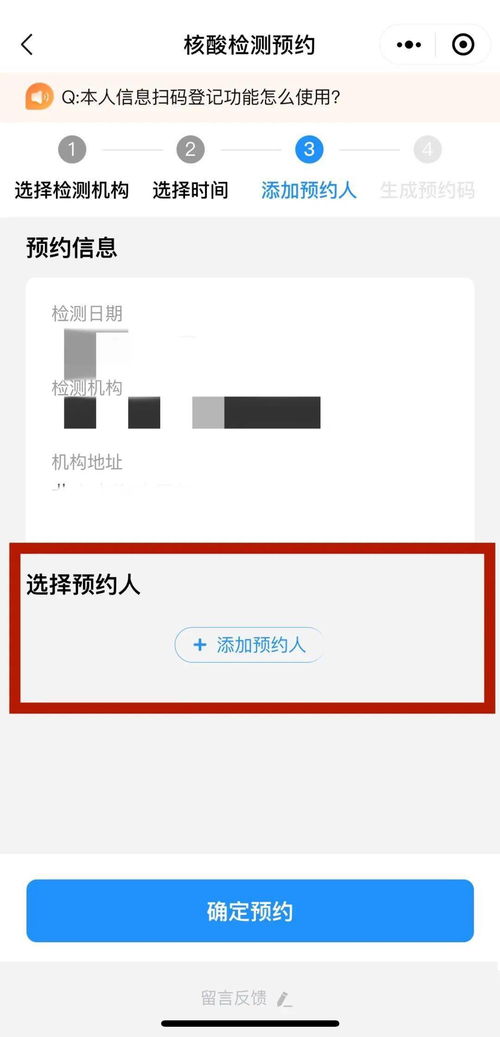Go to 选择检测机构 step label
Screen dimensions: 500x1037
(71, 190)
